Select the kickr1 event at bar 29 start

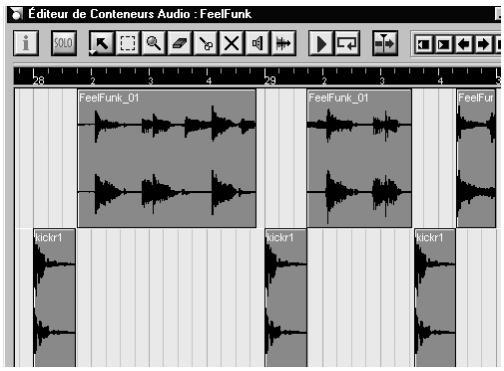(286, 298)
